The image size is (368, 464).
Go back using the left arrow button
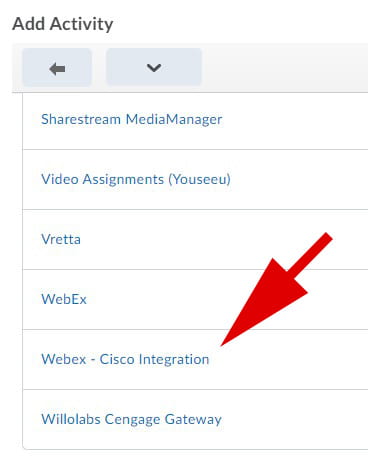[57, 68]
